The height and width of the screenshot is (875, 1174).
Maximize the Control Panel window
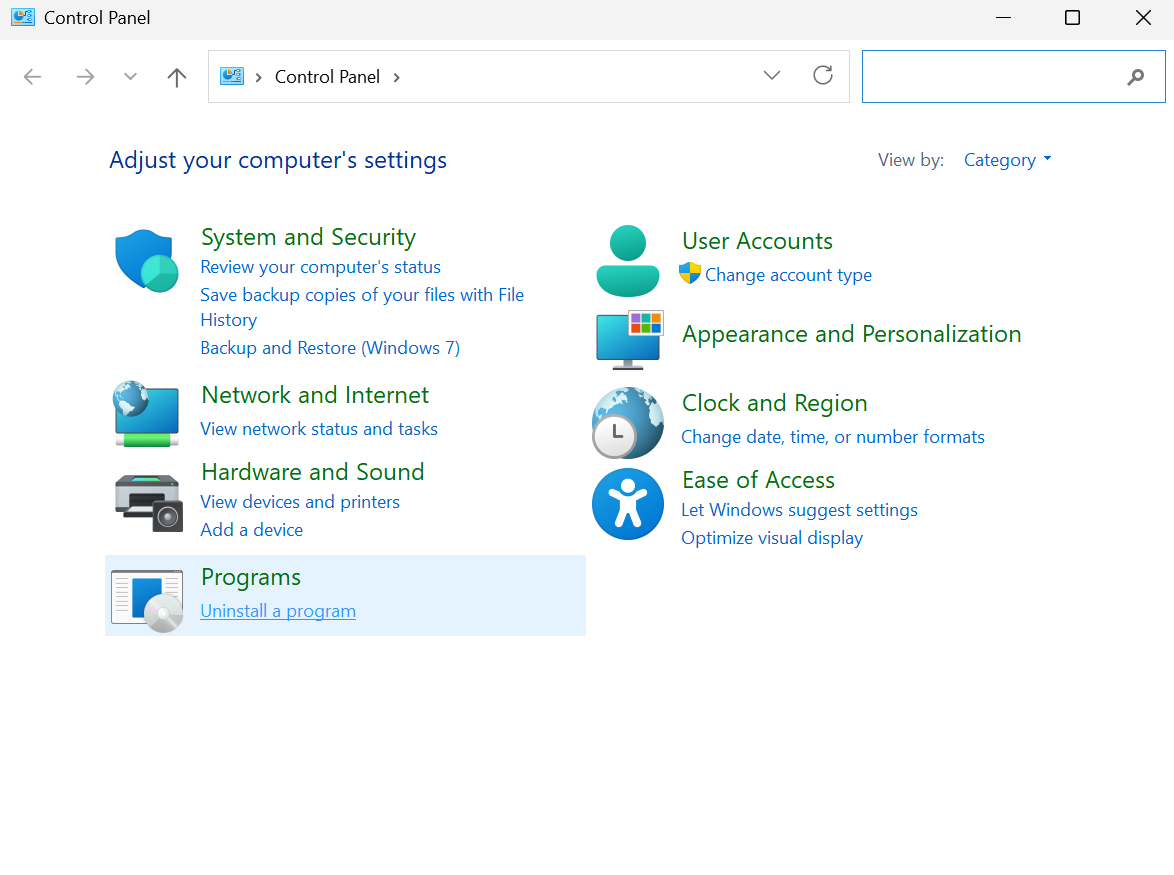pos(1072,17)
